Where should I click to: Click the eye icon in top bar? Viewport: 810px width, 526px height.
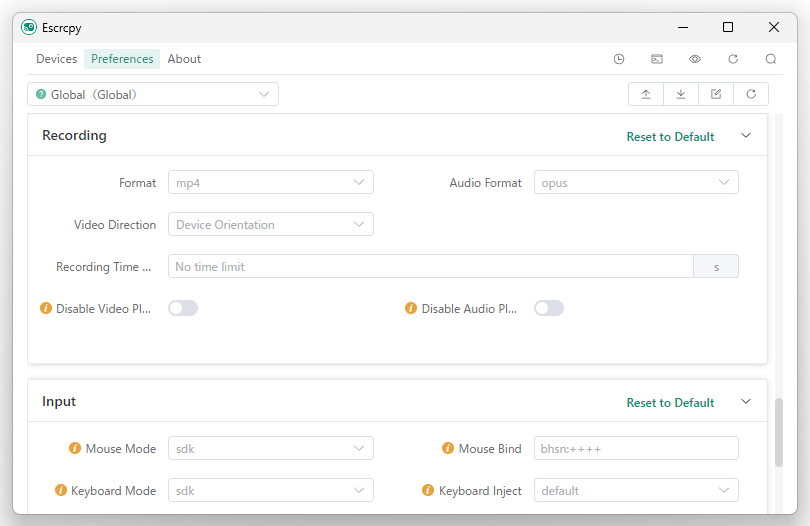click(x=695, y=59)
